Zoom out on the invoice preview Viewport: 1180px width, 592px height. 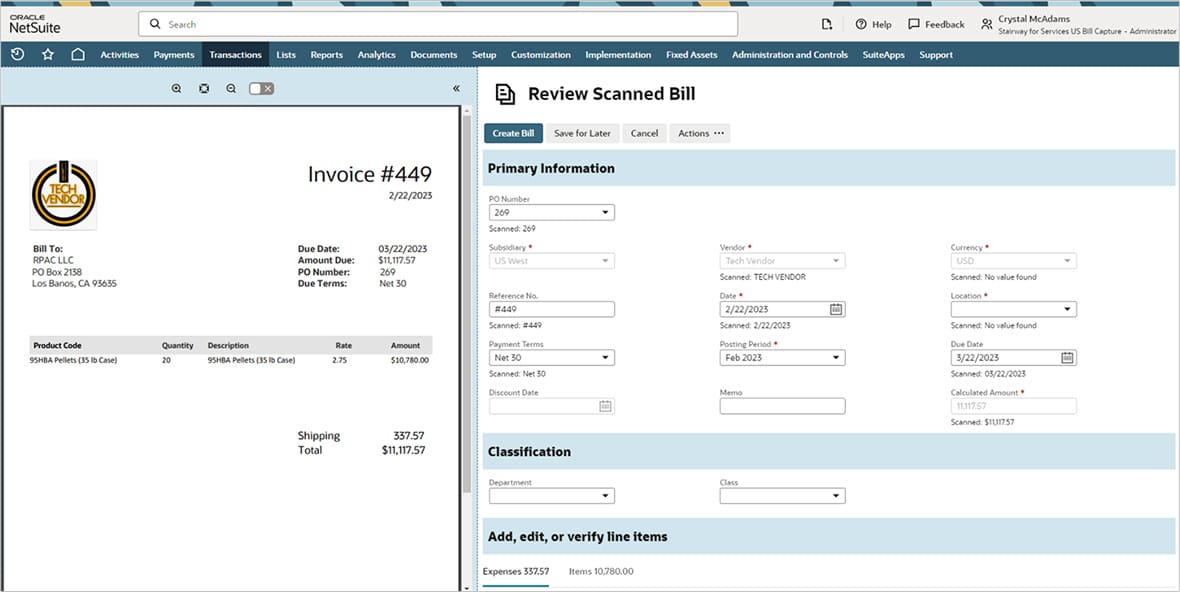point(231,88)
